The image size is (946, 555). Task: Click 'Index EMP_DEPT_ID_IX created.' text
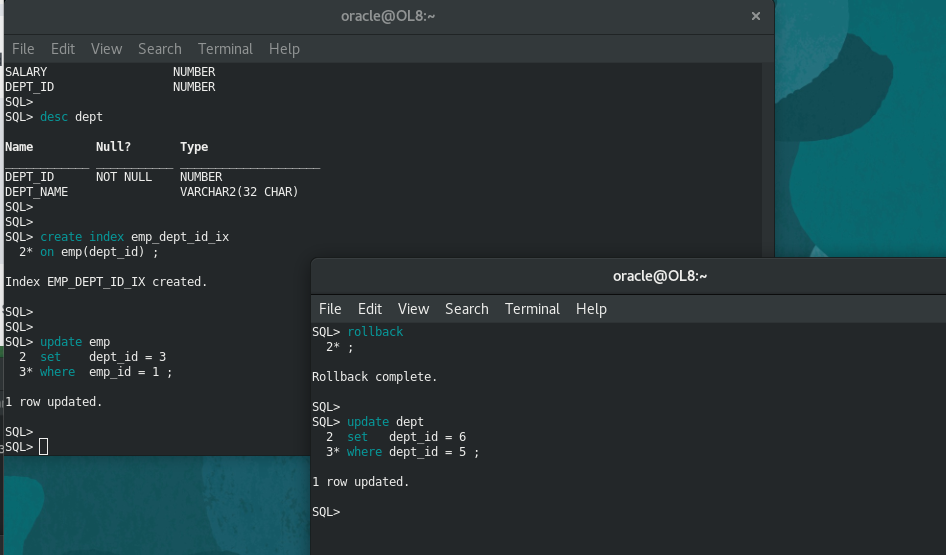(x=106, y=282)
